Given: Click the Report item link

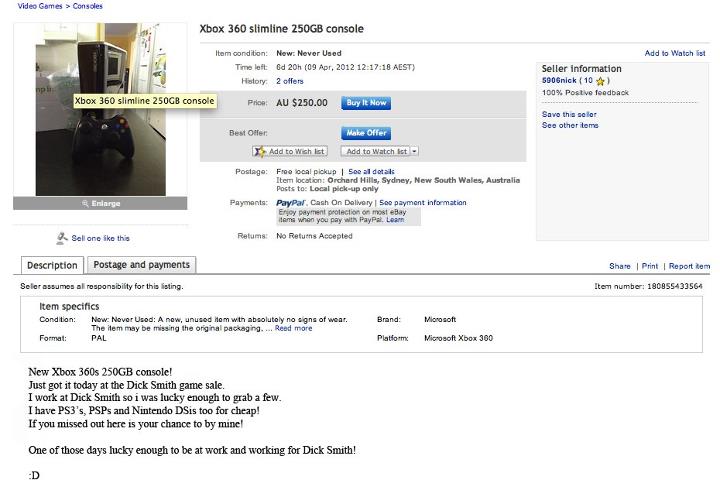Looking at the screenshot, I should (x=689, y=266).
